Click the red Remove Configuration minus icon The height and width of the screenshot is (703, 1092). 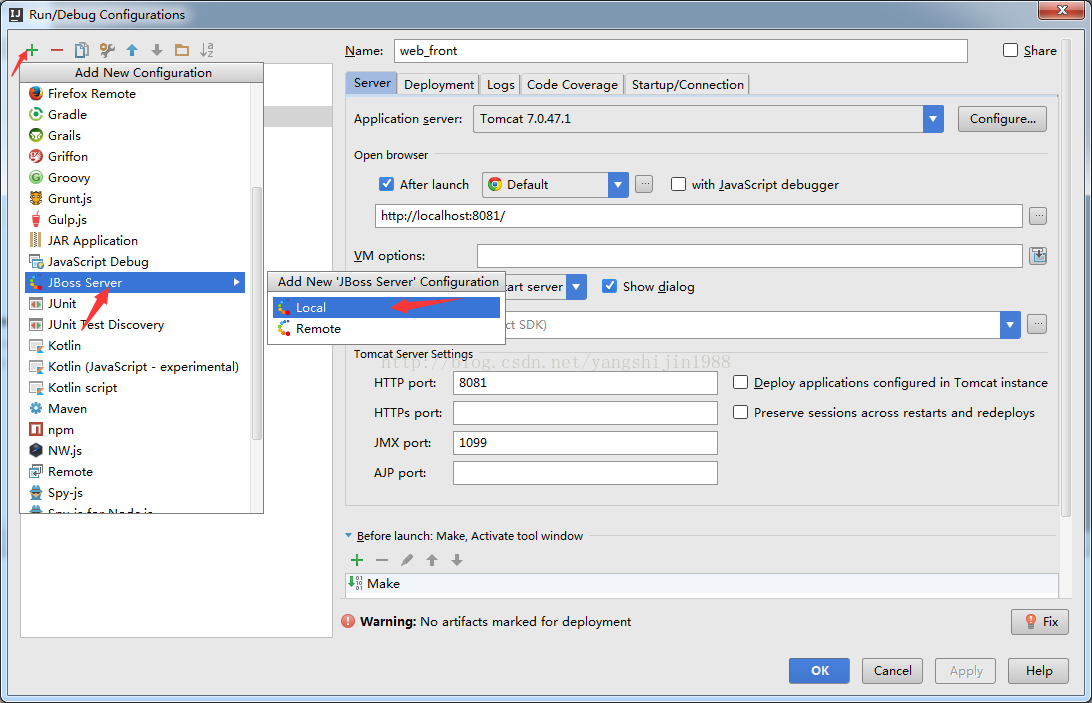(x=57, y=50)
